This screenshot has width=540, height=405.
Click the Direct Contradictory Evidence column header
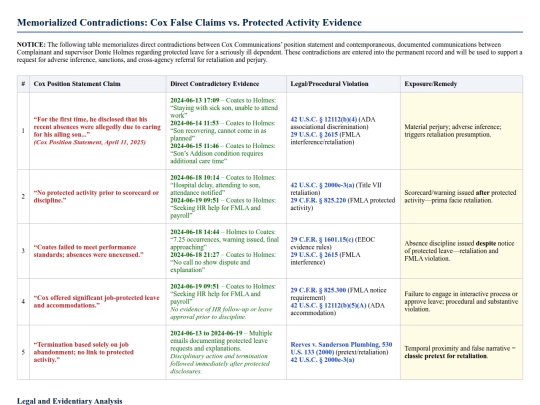point(214,84)
